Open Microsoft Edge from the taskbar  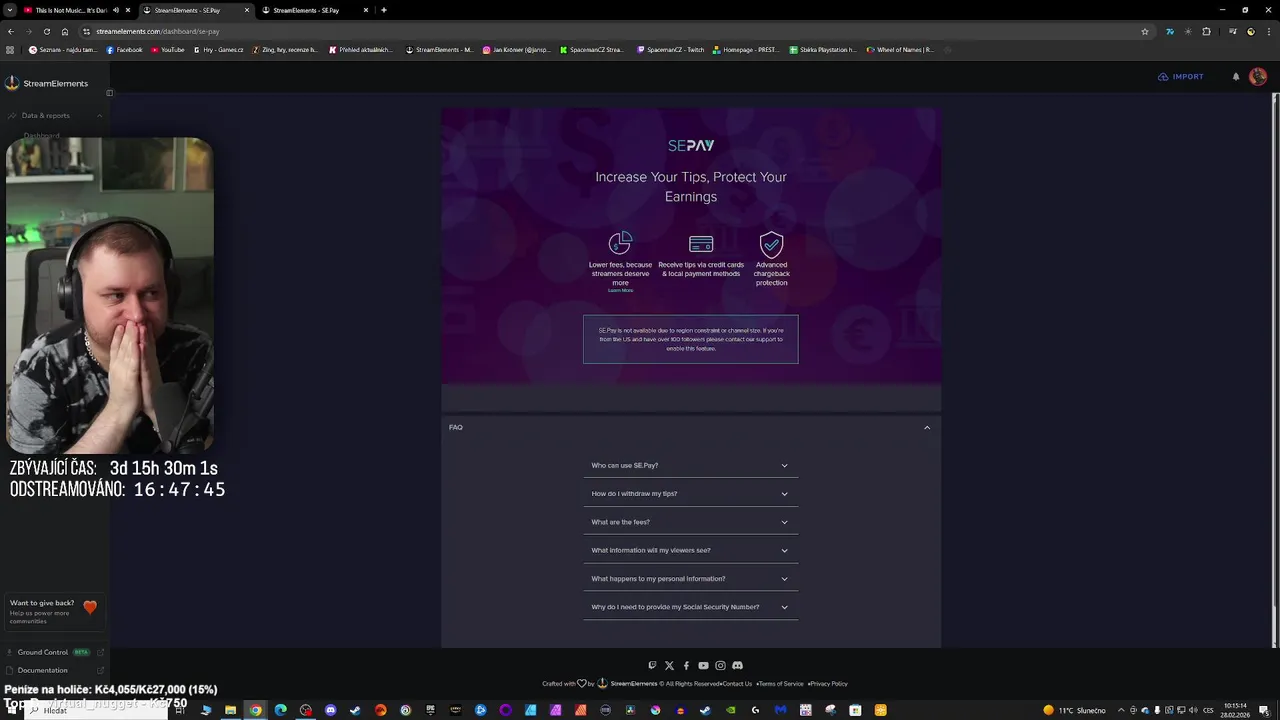tap(281, 710)
